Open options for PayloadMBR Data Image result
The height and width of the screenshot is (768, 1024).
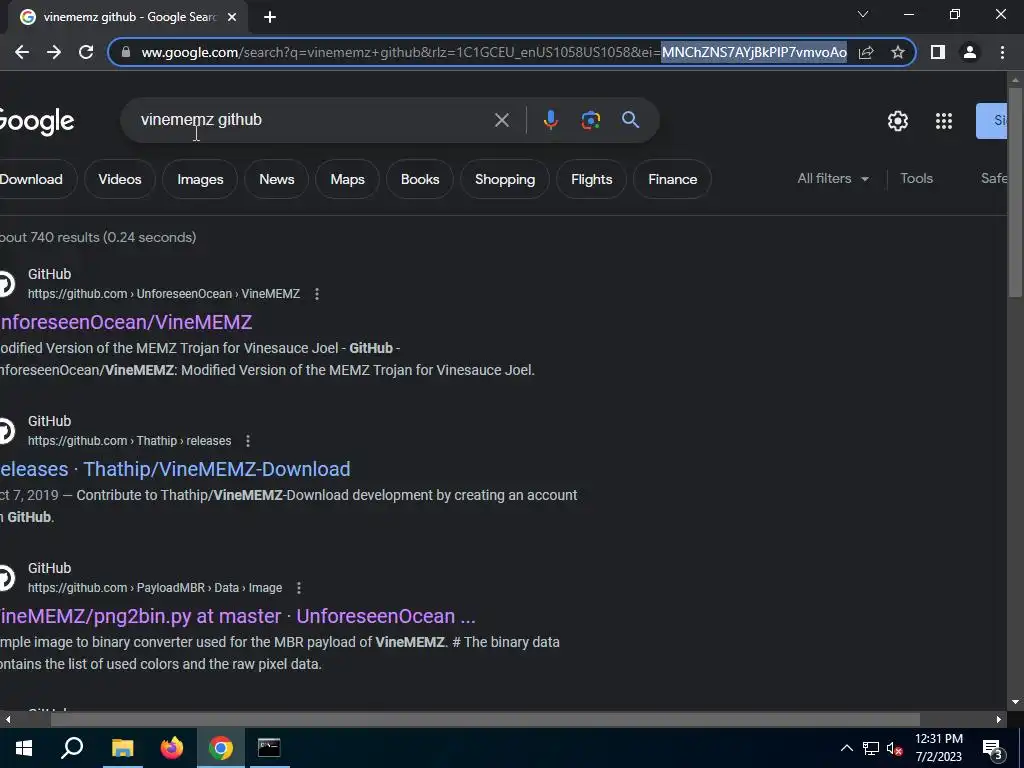298,588
